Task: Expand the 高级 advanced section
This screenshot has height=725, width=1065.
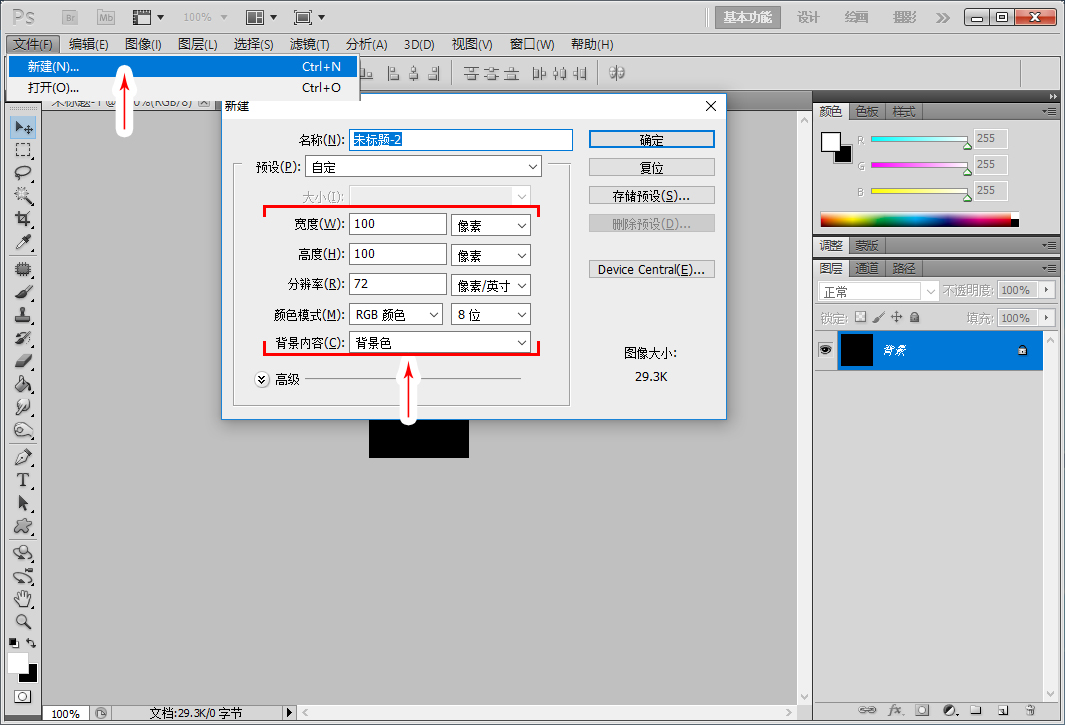Action: (262, 379)
